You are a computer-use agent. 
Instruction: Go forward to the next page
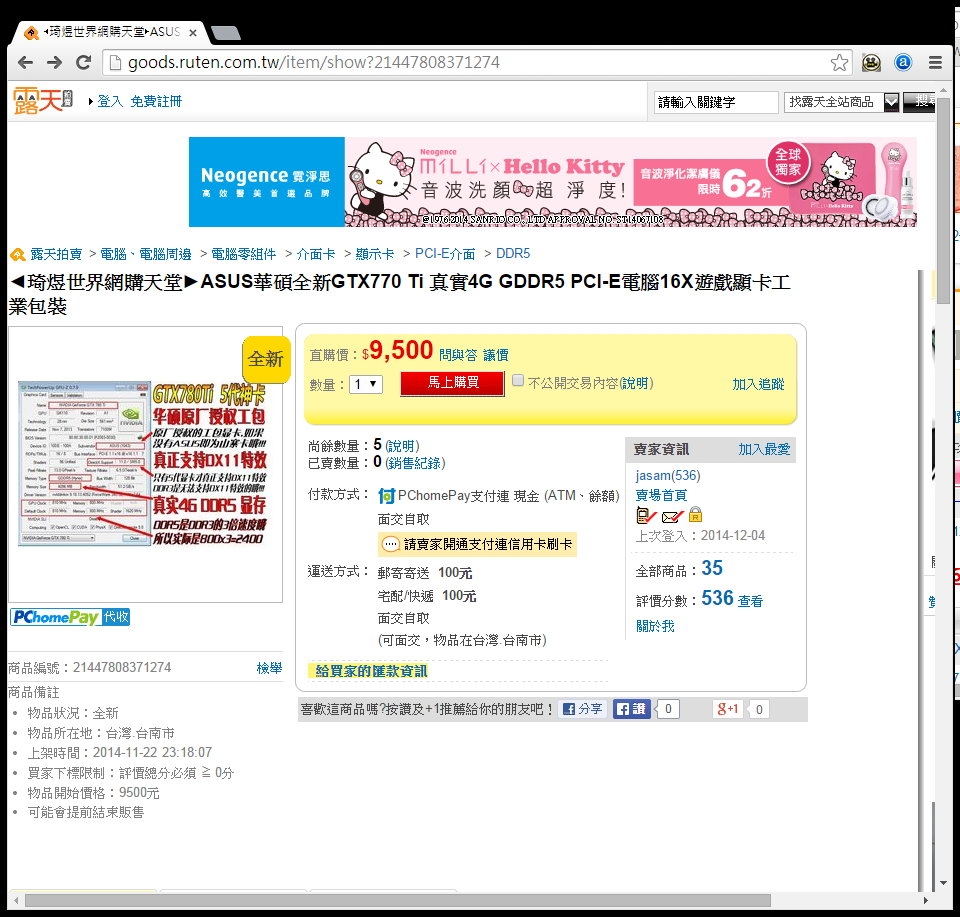(x=54, y=62)
